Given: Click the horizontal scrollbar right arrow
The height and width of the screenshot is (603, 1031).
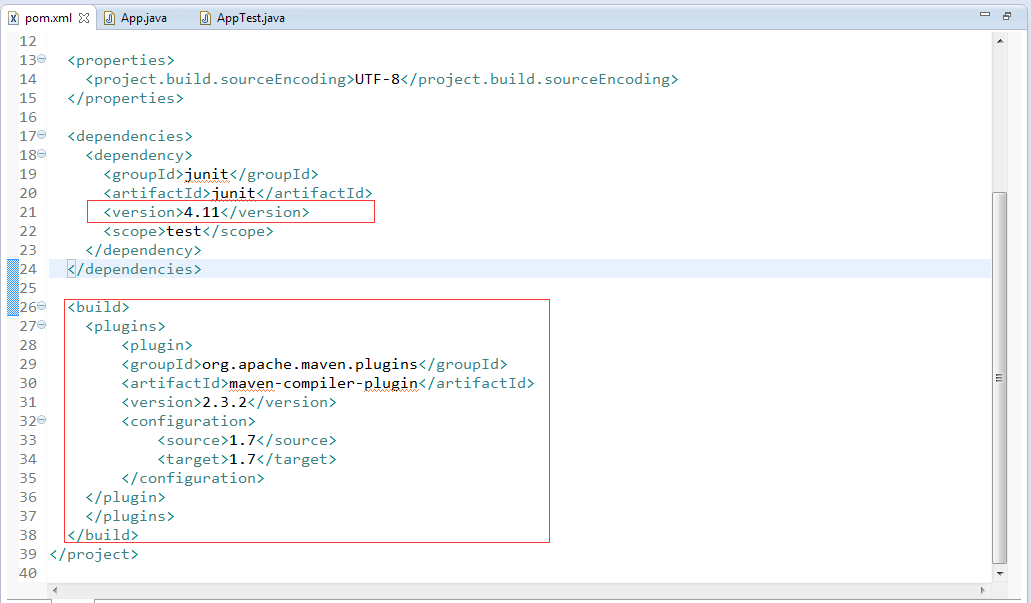Looking at the screenshot, I should click(x=983, y=590).
